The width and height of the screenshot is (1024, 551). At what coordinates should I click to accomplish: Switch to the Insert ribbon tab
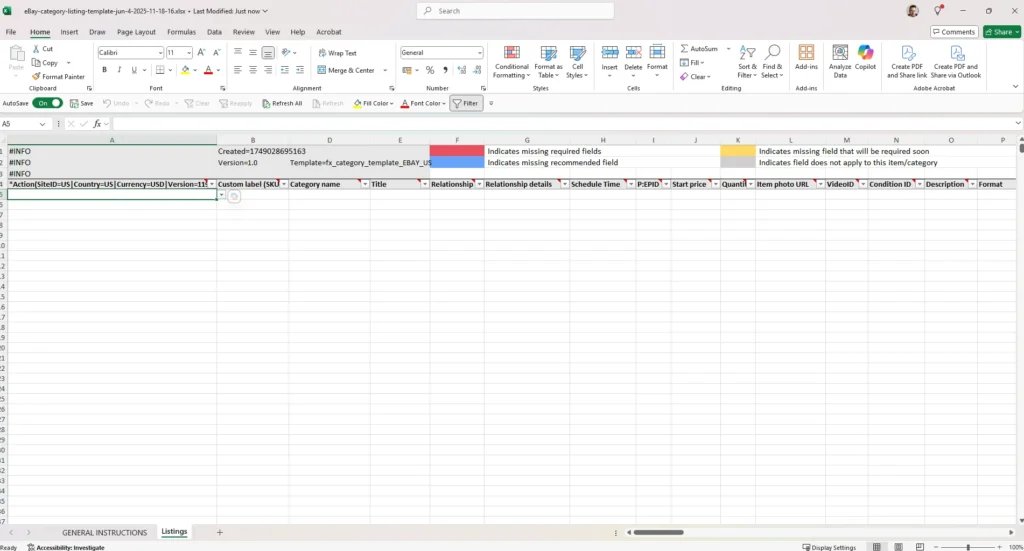click(x=69, y=32)
